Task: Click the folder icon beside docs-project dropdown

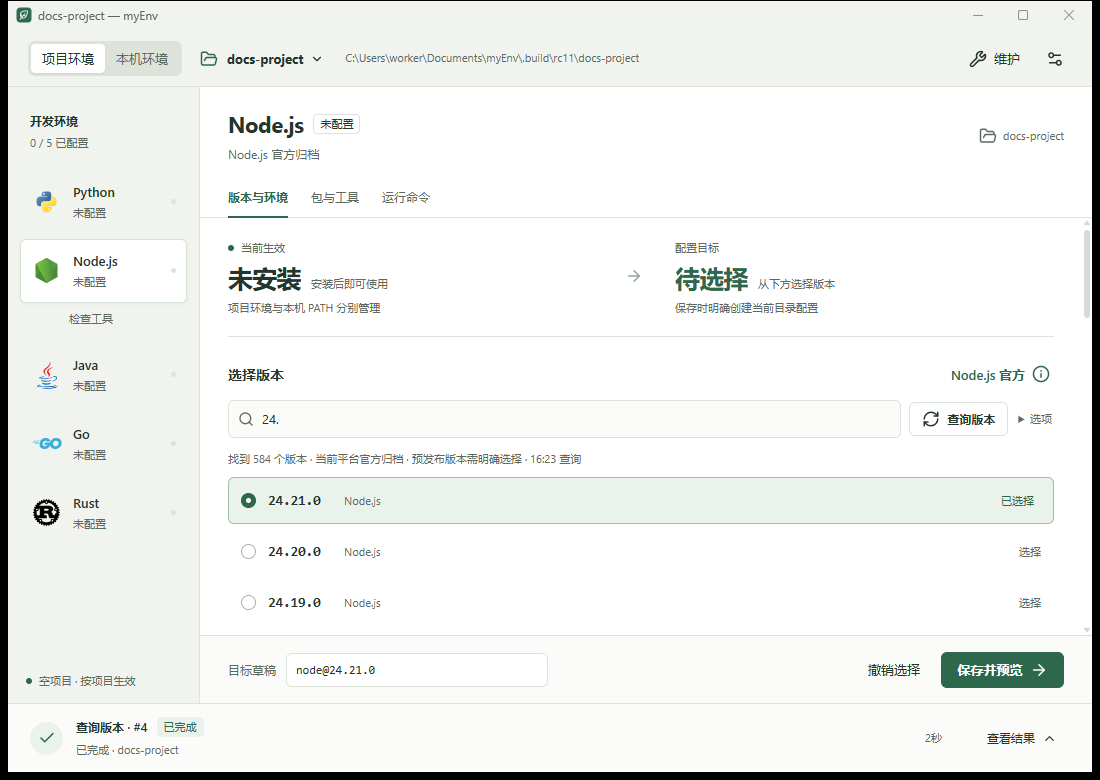Action: point(208,59)
